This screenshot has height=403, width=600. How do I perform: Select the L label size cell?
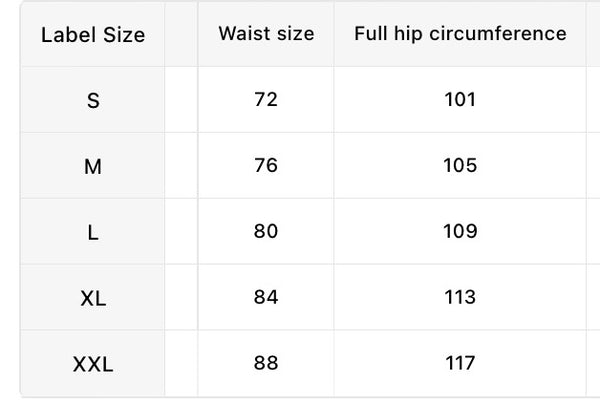click(x=93, y=232)
